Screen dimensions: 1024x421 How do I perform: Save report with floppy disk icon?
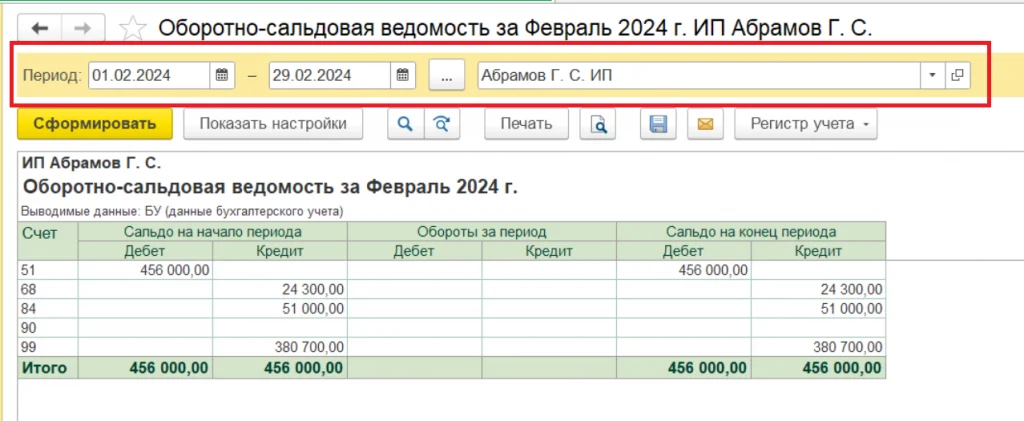coord(658,124)
